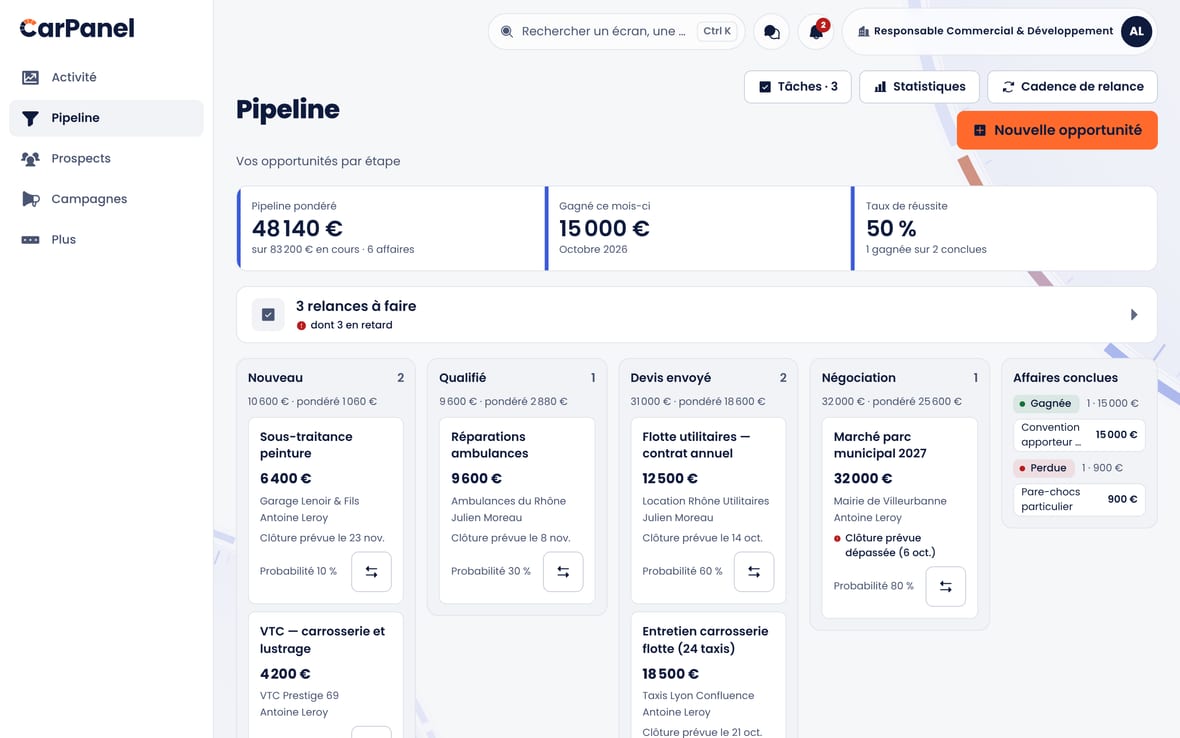
Task: Click '31 000 € · pondéré 18 600 €' summary
Action: coord(698,402)
